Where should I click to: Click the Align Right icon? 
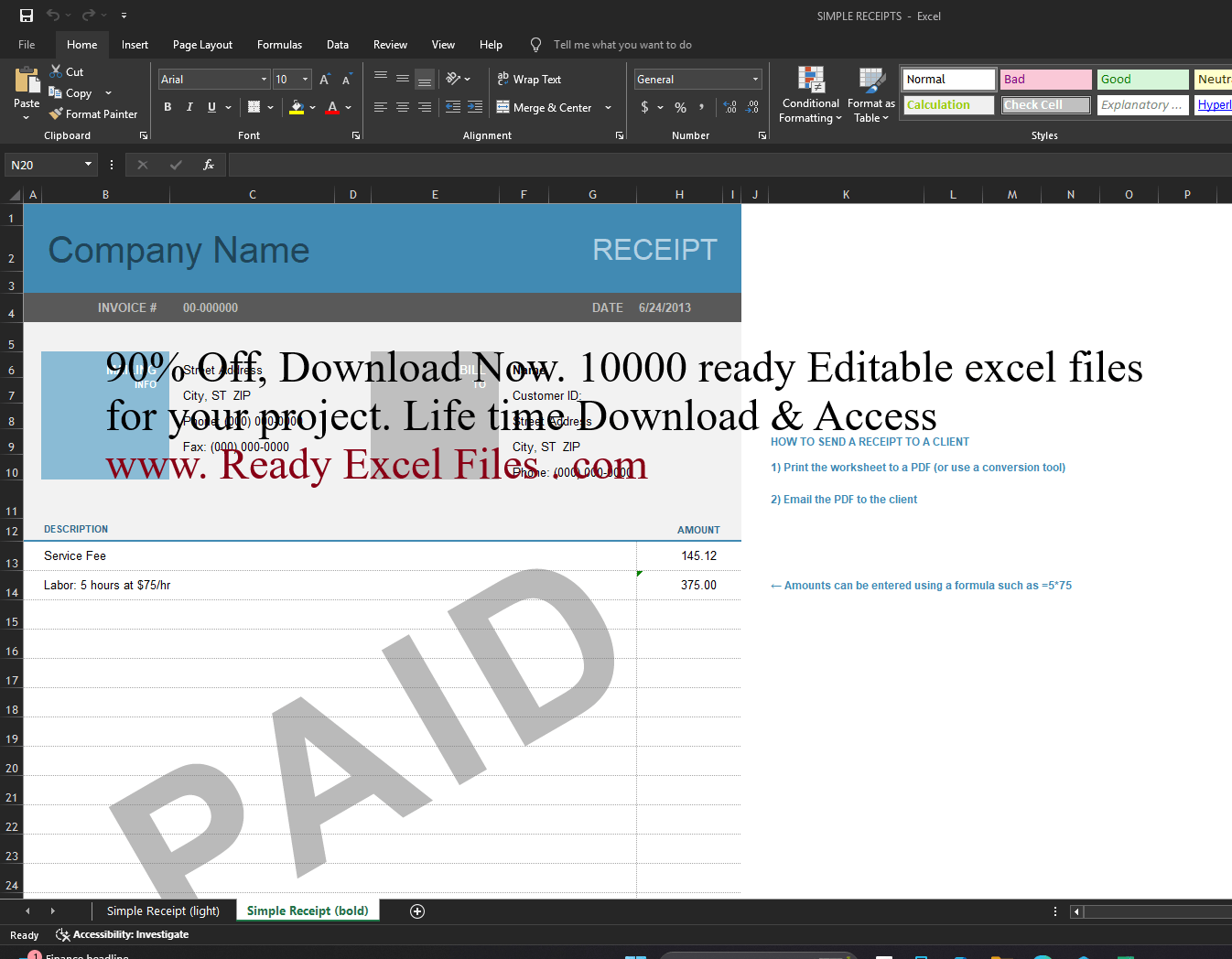[x=425, y=107]
